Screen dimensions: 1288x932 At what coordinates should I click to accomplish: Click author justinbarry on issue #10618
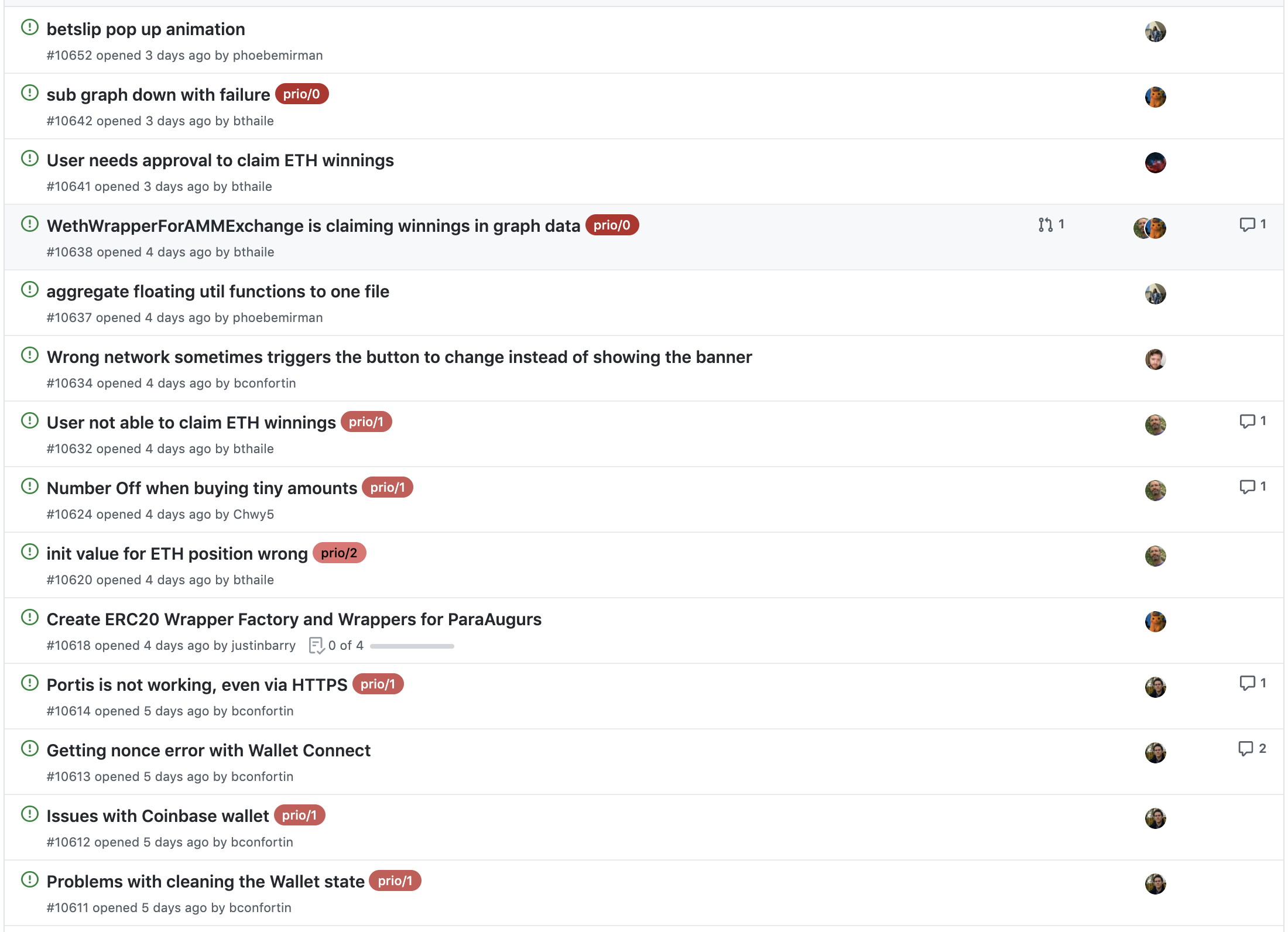(263, 645)
